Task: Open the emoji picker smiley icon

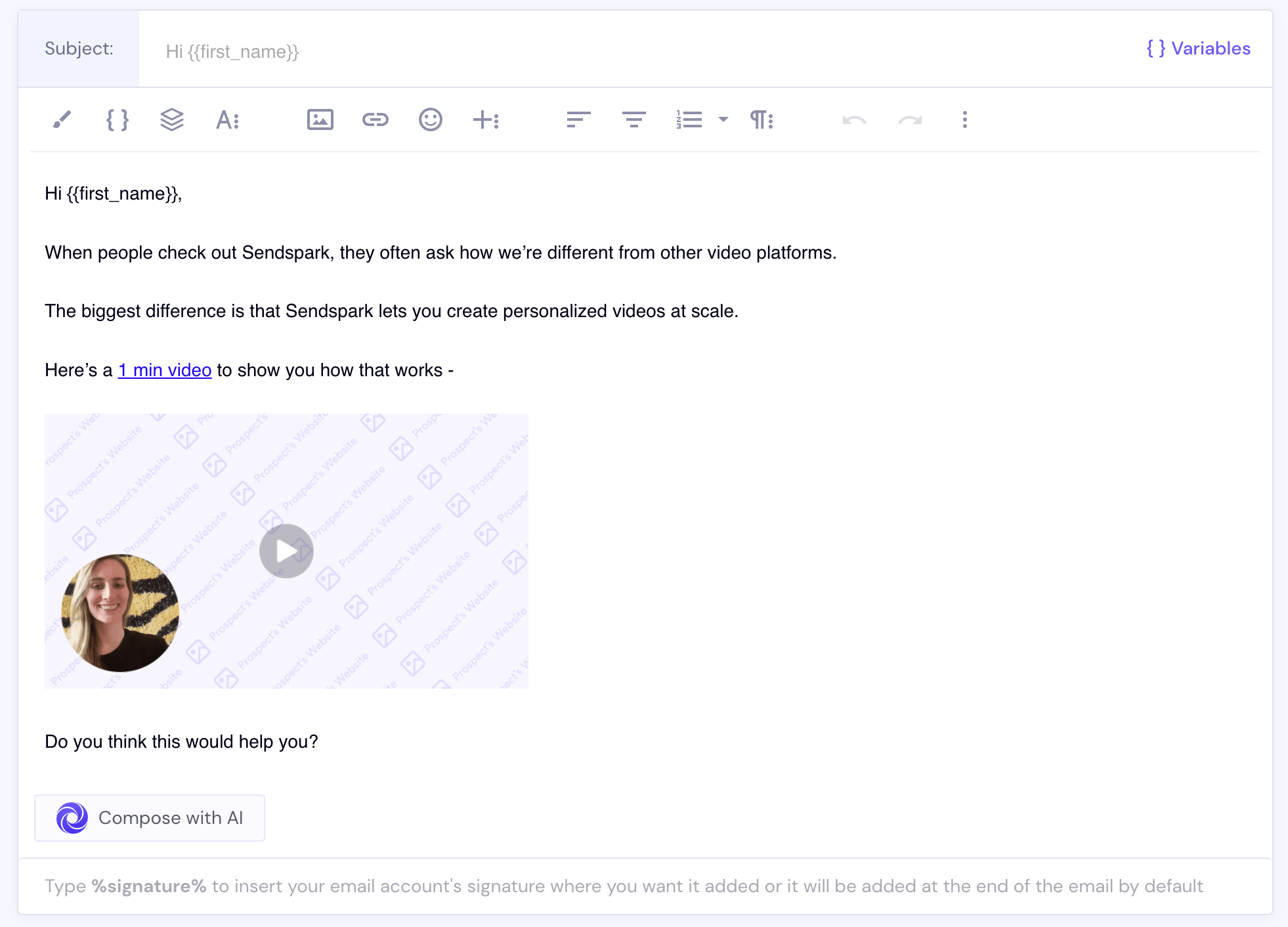Action: click(x=431, y=119)
